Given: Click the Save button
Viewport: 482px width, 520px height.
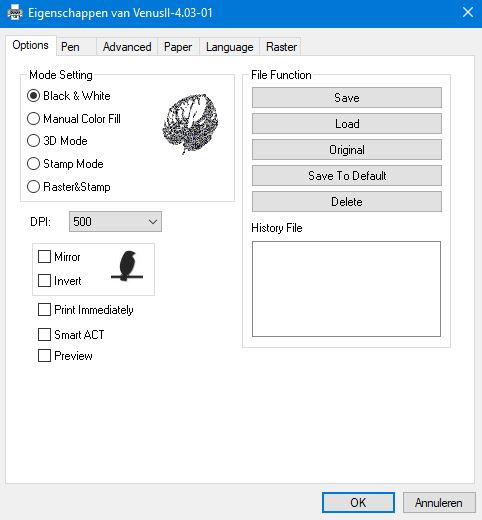Looking at the screenshot, I should click(347, 98).
